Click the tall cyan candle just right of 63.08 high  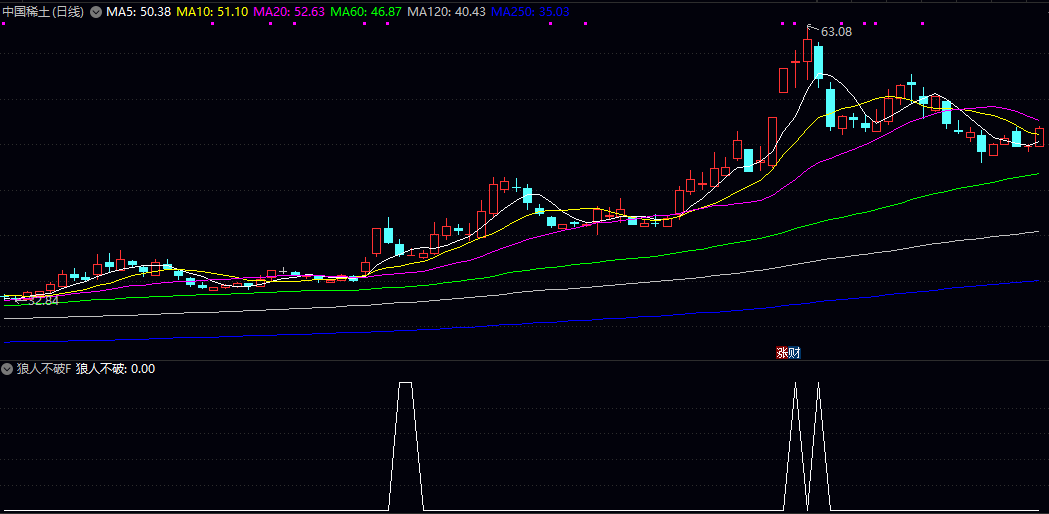coord(818,60)
